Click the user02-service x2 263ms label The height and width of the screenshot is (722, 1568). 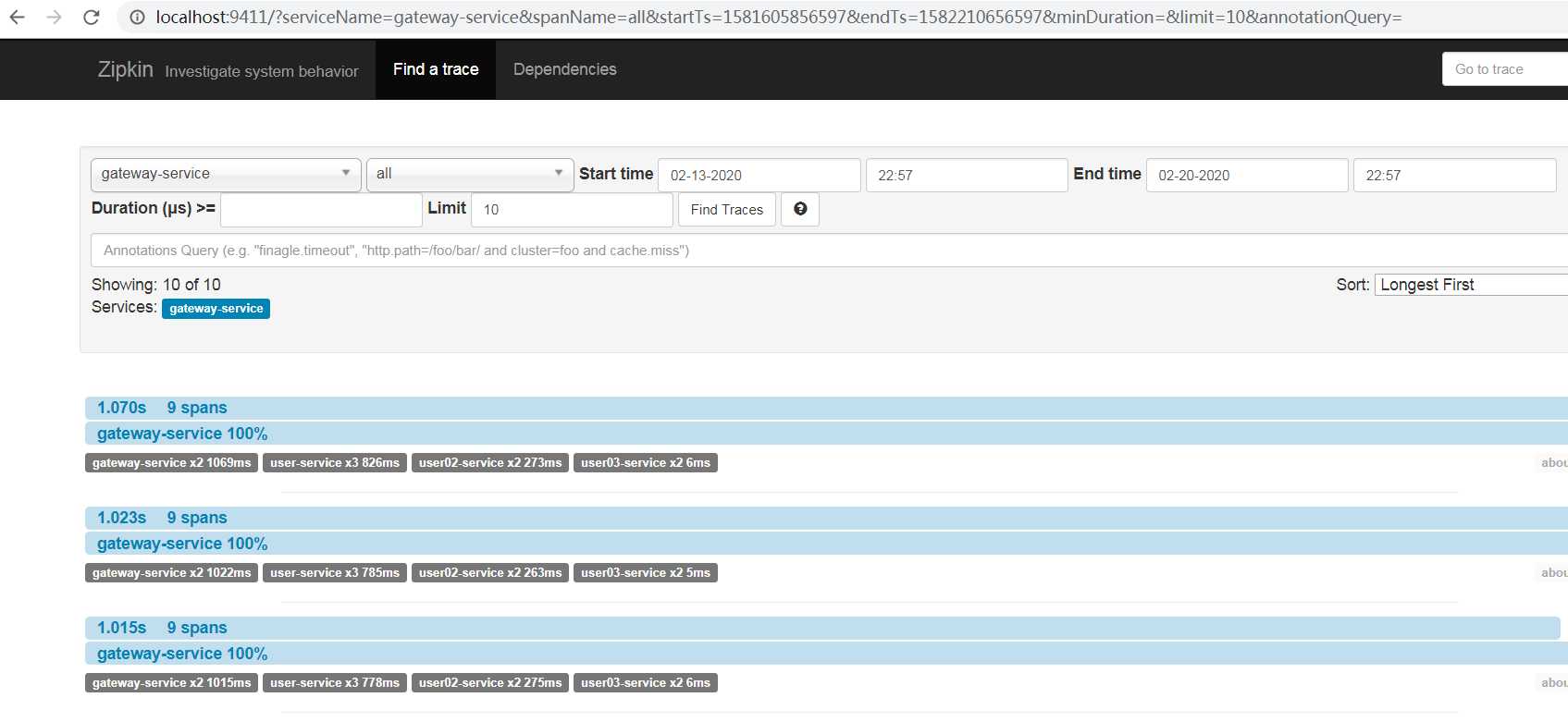click(x=490, y=573)
